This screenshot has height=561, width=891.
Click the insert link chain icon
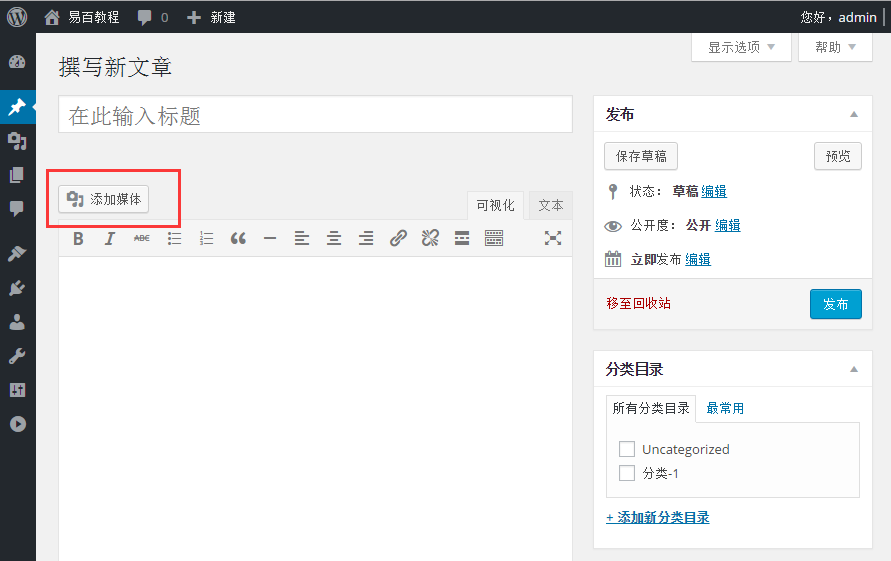click(x=398, y=238)
